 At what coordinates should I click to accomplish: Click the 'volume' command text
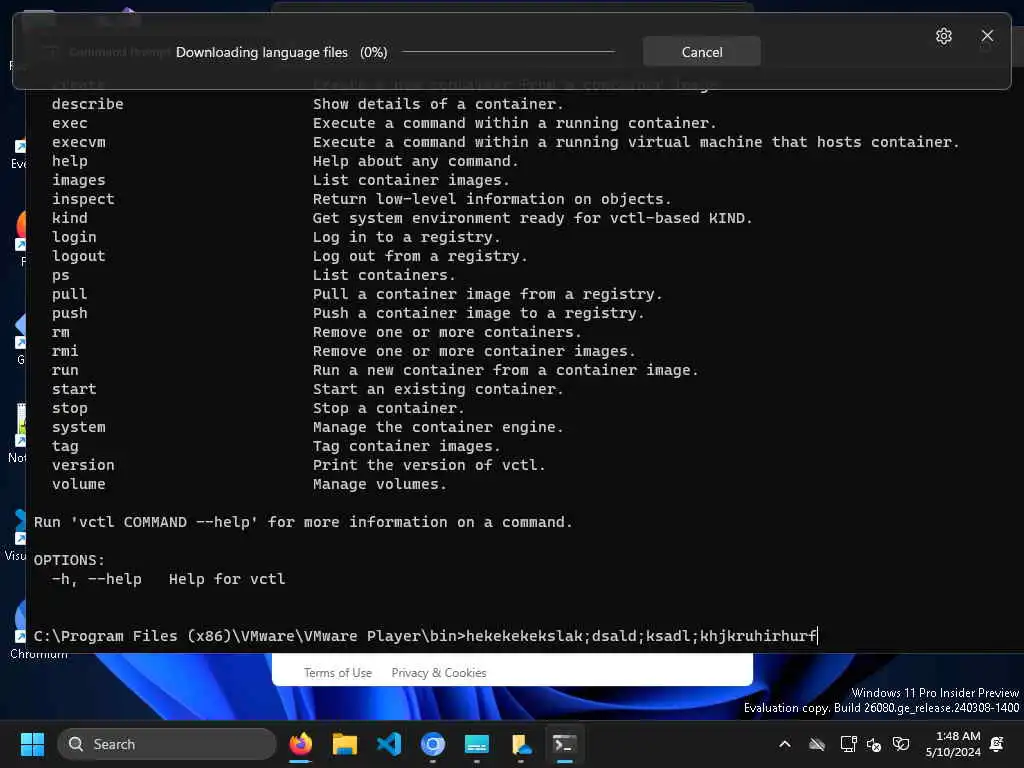tap(78, 484)
